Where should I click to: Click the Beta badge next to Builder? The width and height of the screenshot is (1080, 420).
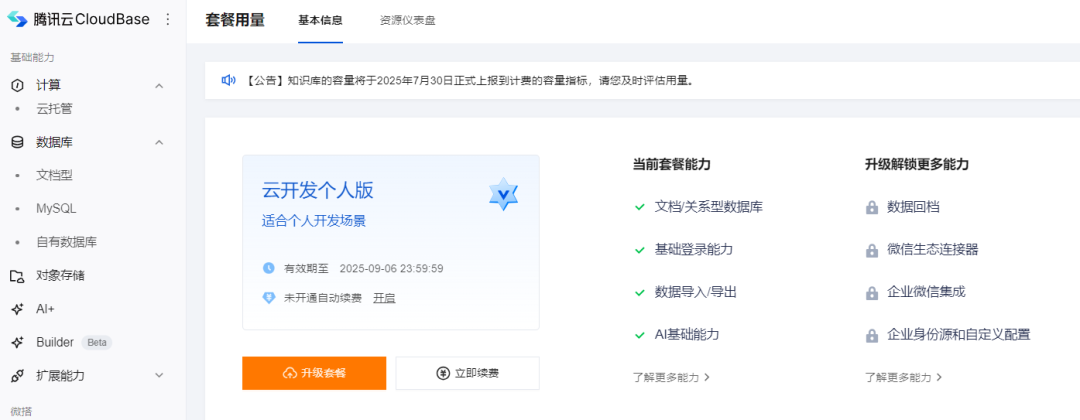pos(96,342)
